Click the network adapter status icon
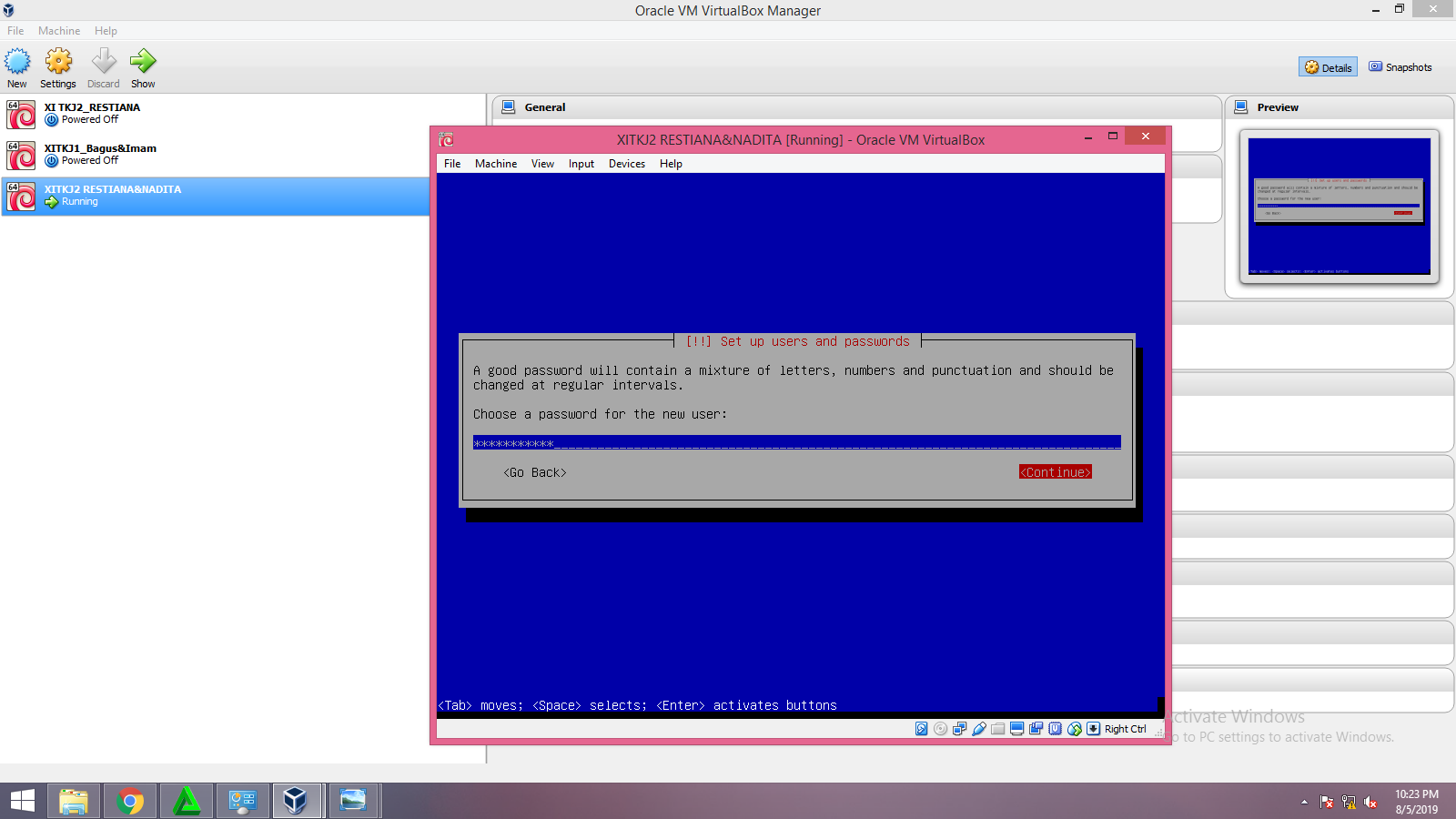 (x=959, y=729)
